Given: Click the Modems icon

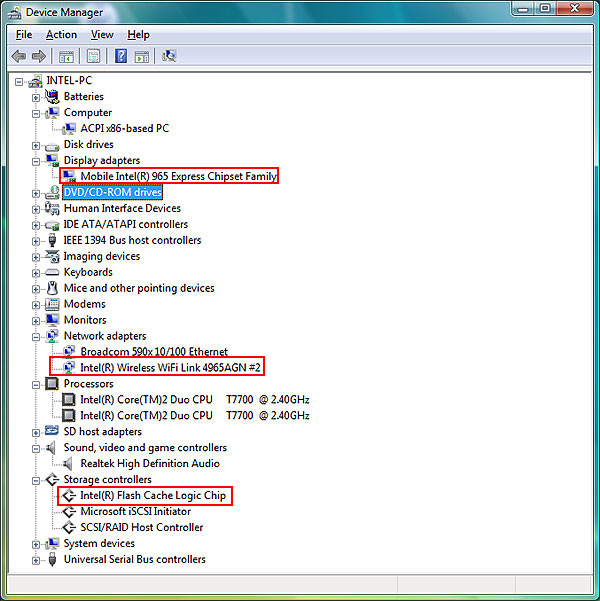Looking at the screenshot, I should 52,304.
